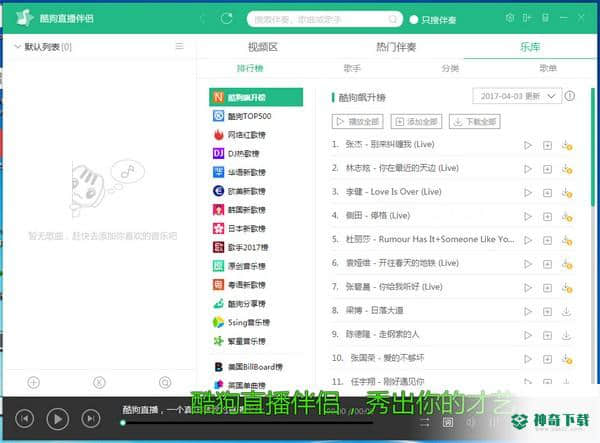Click the song list vertical scrollbar

pos(592,148)
